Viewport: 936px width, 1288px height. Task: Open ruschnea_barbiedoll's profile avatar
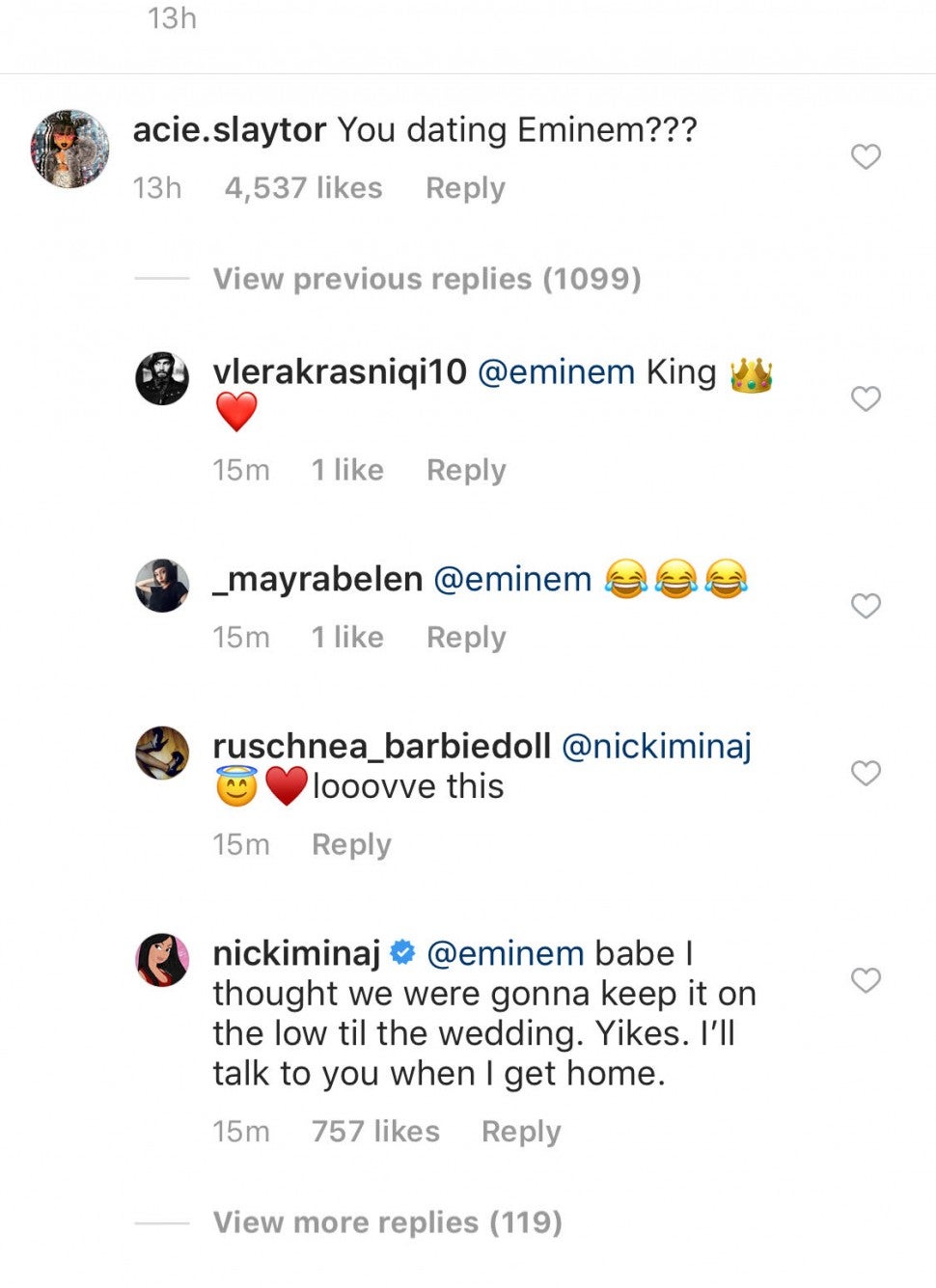pos(162,753)
